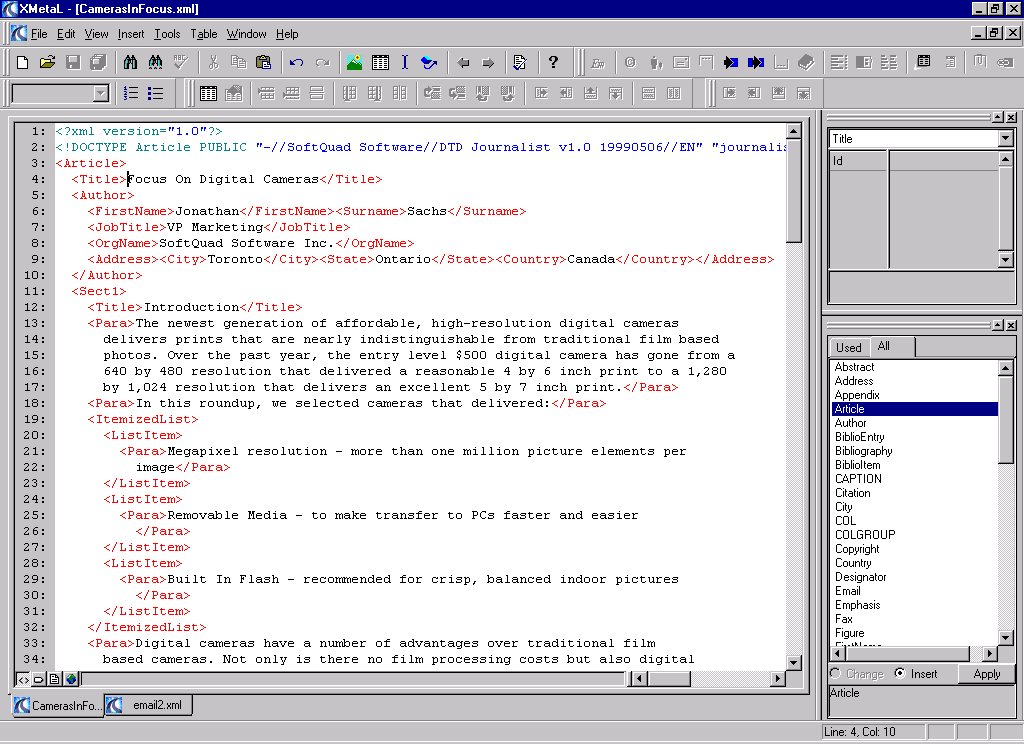Screen dimensions: 1024x744
Task: Click the question mark Help icon
Action: tap(553, 63)
